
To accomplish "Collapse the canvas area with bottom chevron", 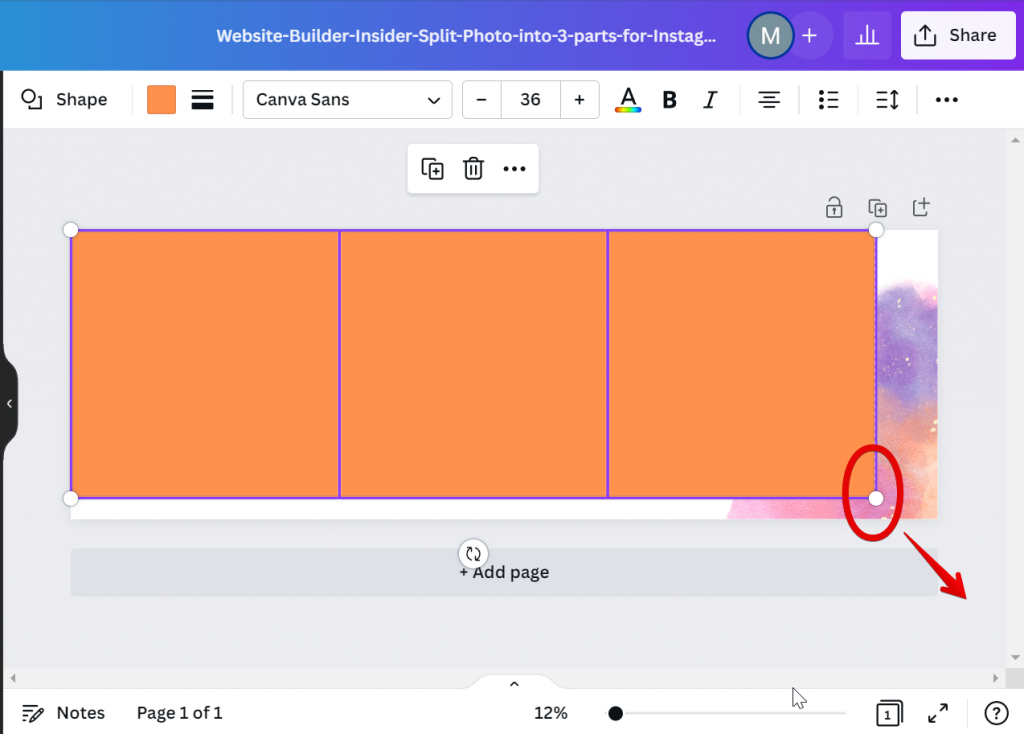I will [x=513, y=683].
